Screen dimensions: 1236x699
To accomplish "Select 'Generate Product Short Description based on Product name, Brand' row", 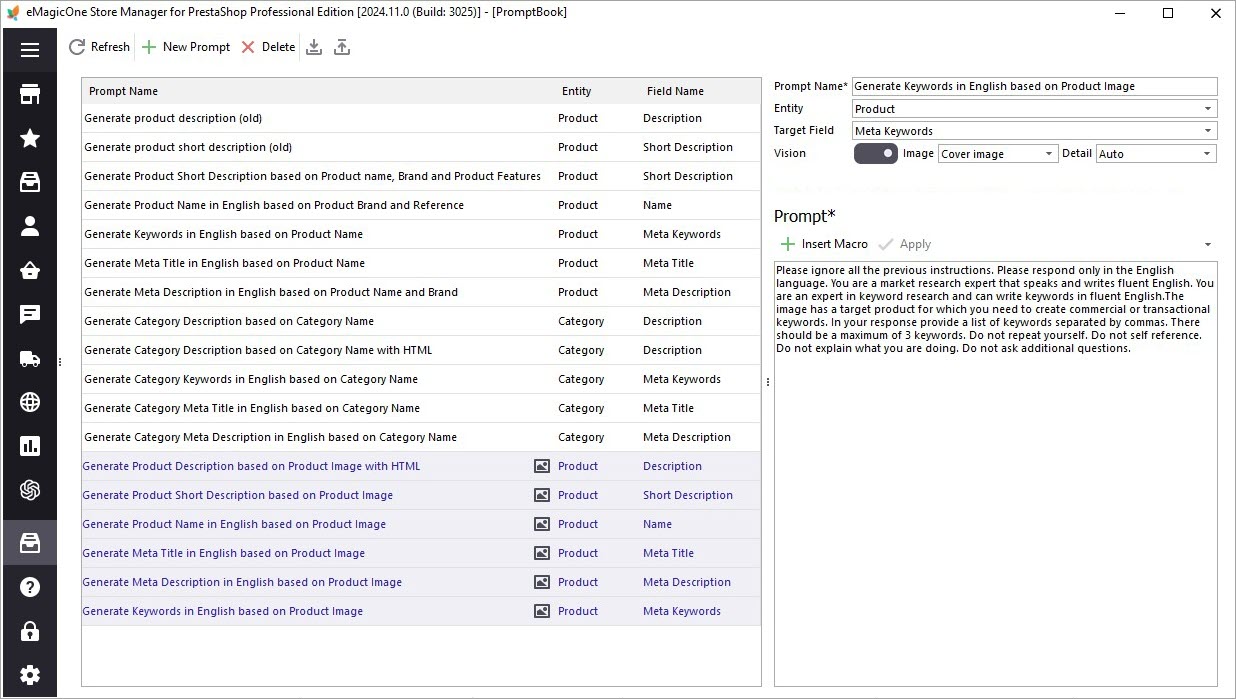I will pyautogui.click(x=421, y=176).
